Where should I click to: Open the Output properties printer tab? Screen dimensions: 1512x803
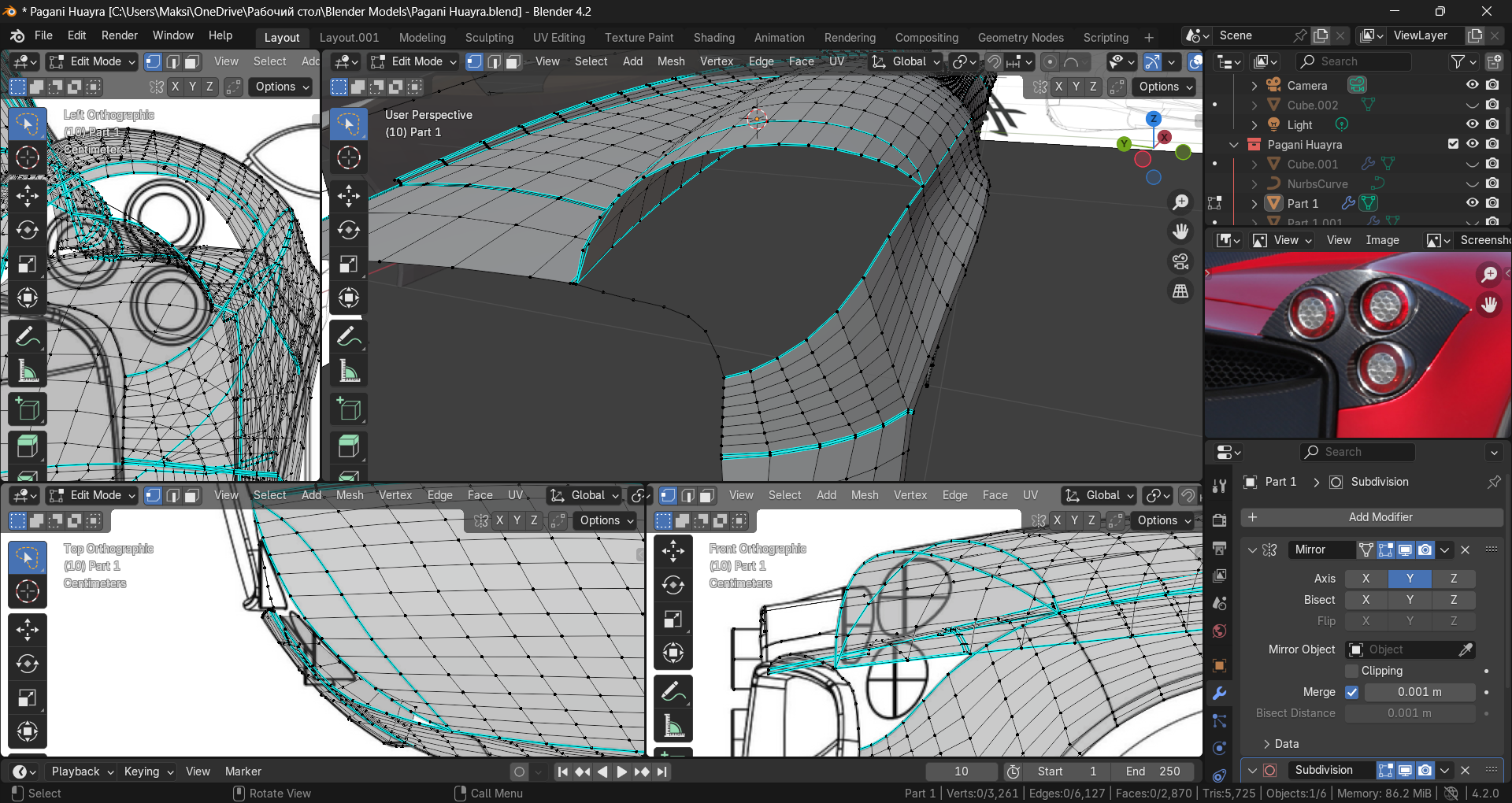[x=1219, y=549]
